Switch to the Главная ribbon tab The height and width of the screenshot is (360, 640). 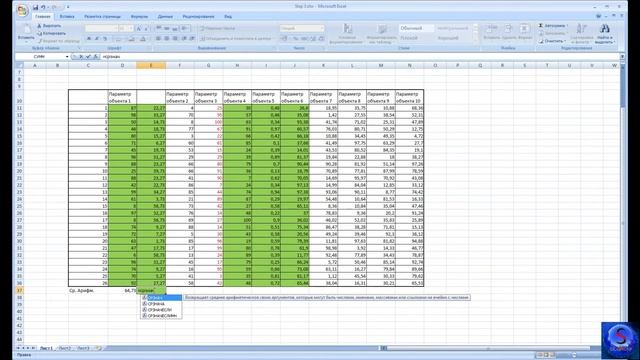coord(42,17)
